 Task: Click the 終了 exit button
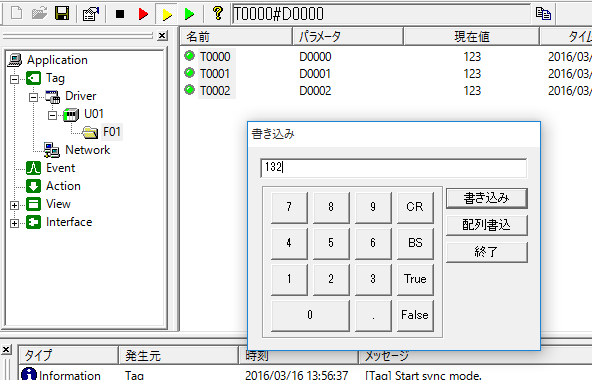pyautogui.click(x=487, y=252)
